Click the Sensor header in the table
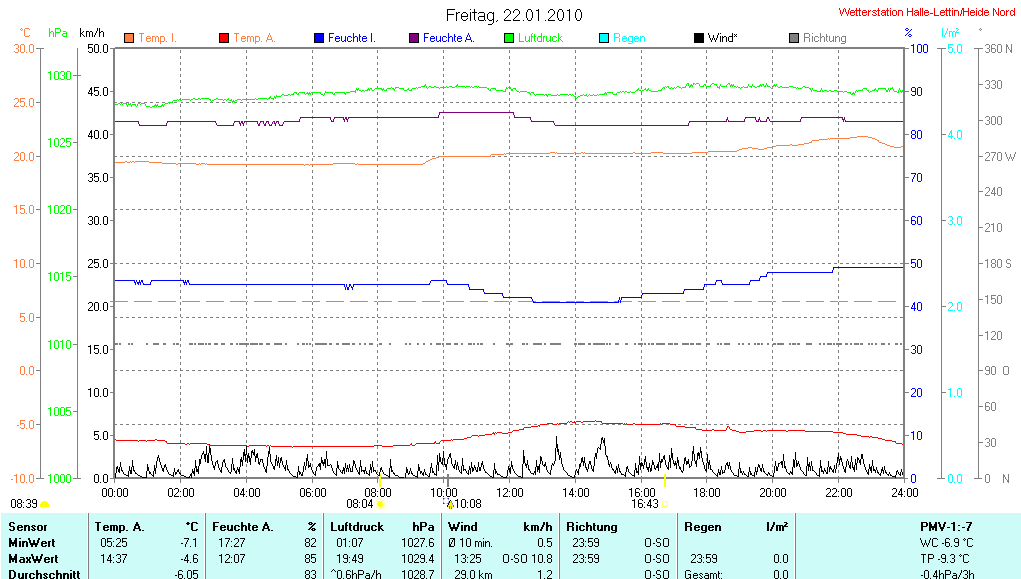Screen dimensions: 1021x579 (x=28, y=526)
